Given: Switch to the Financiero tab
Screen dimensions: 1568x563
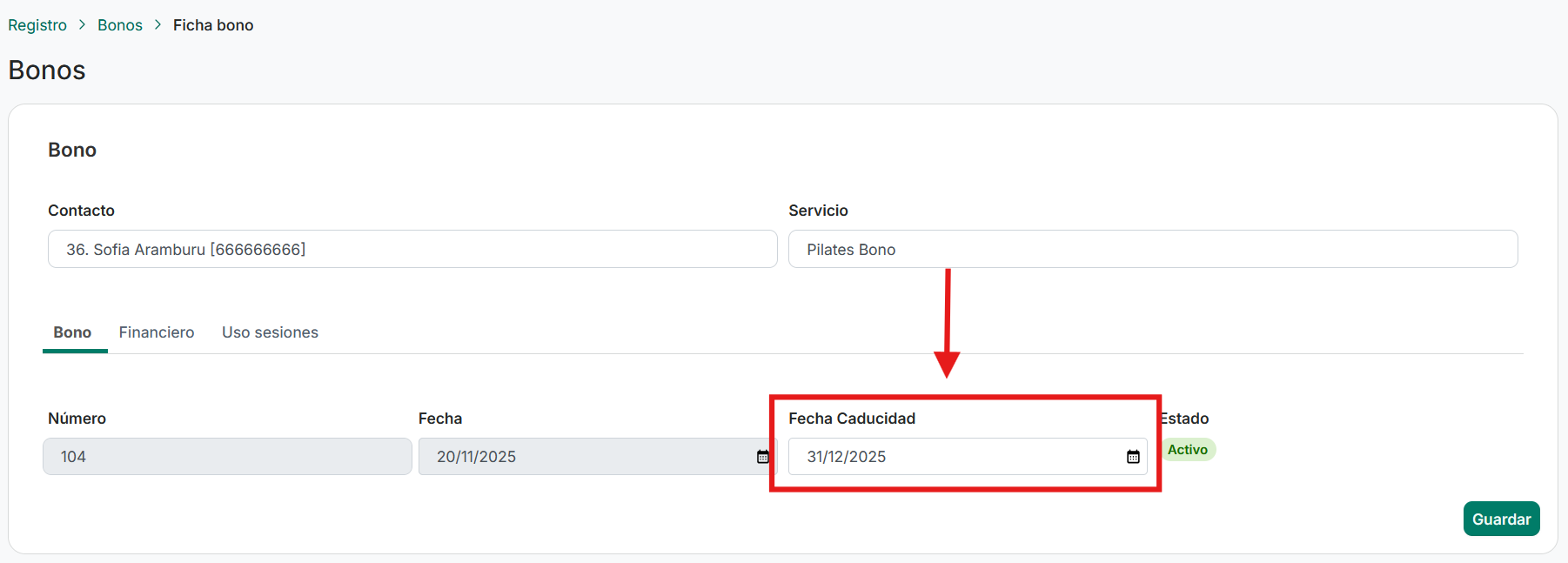Looking at the screenshot, I should tap(157, 332).
